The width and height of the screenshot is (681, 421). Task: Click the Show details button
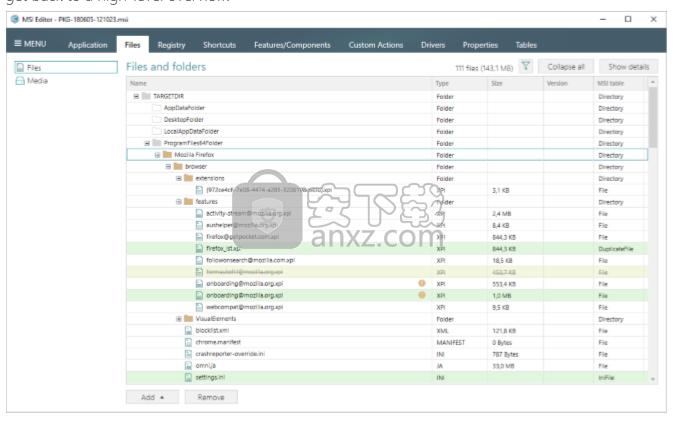(x=628, y=66)
